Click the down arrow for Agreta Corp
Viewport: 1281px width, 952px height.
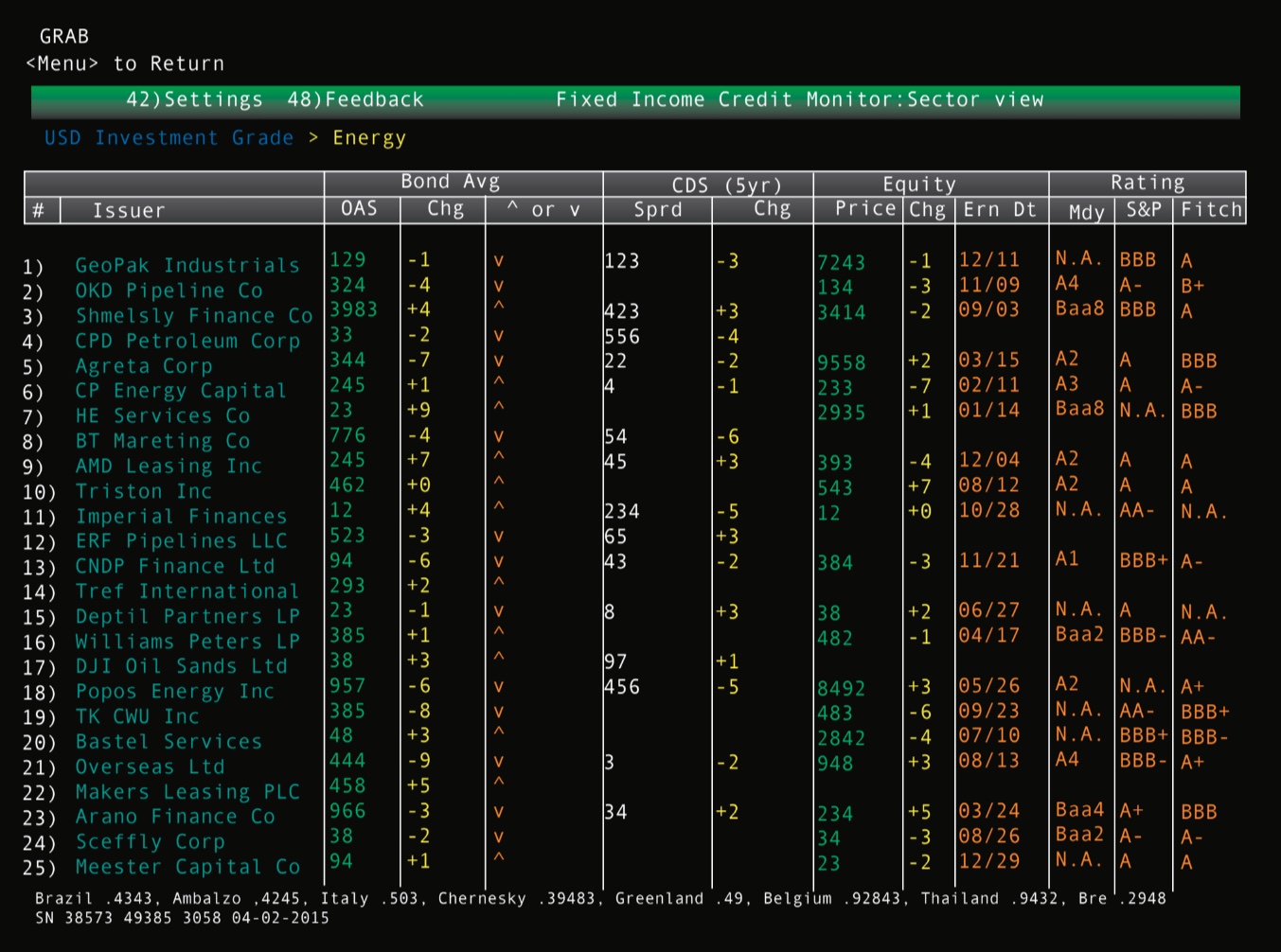pyautogui.click(x=499, y=361)
